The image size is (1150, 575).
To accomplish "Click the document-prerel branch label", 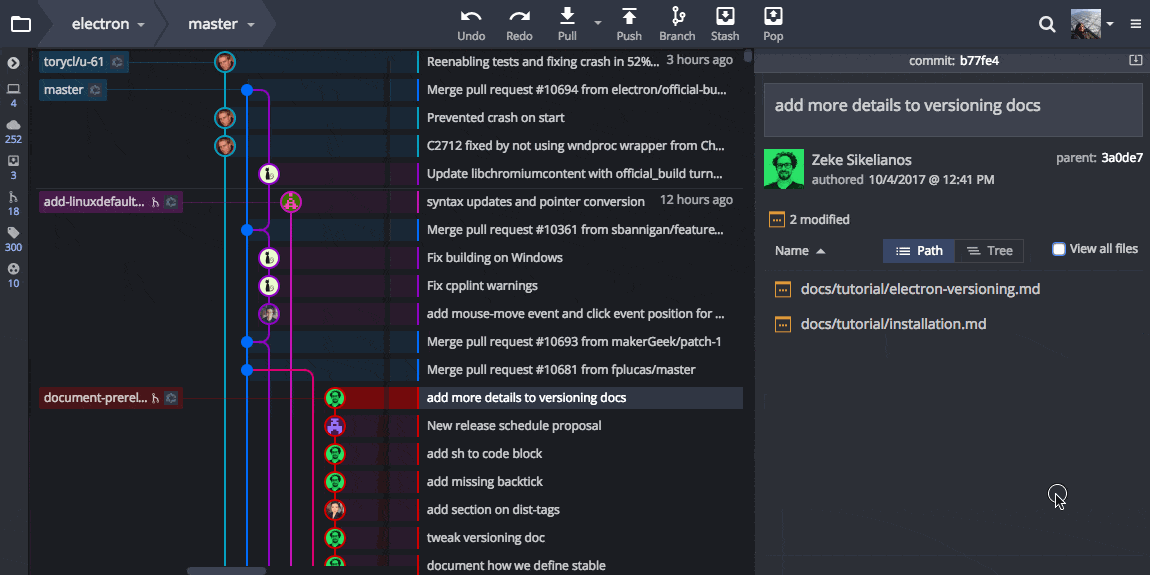I will pyautogui.click(x=111, y=398).
